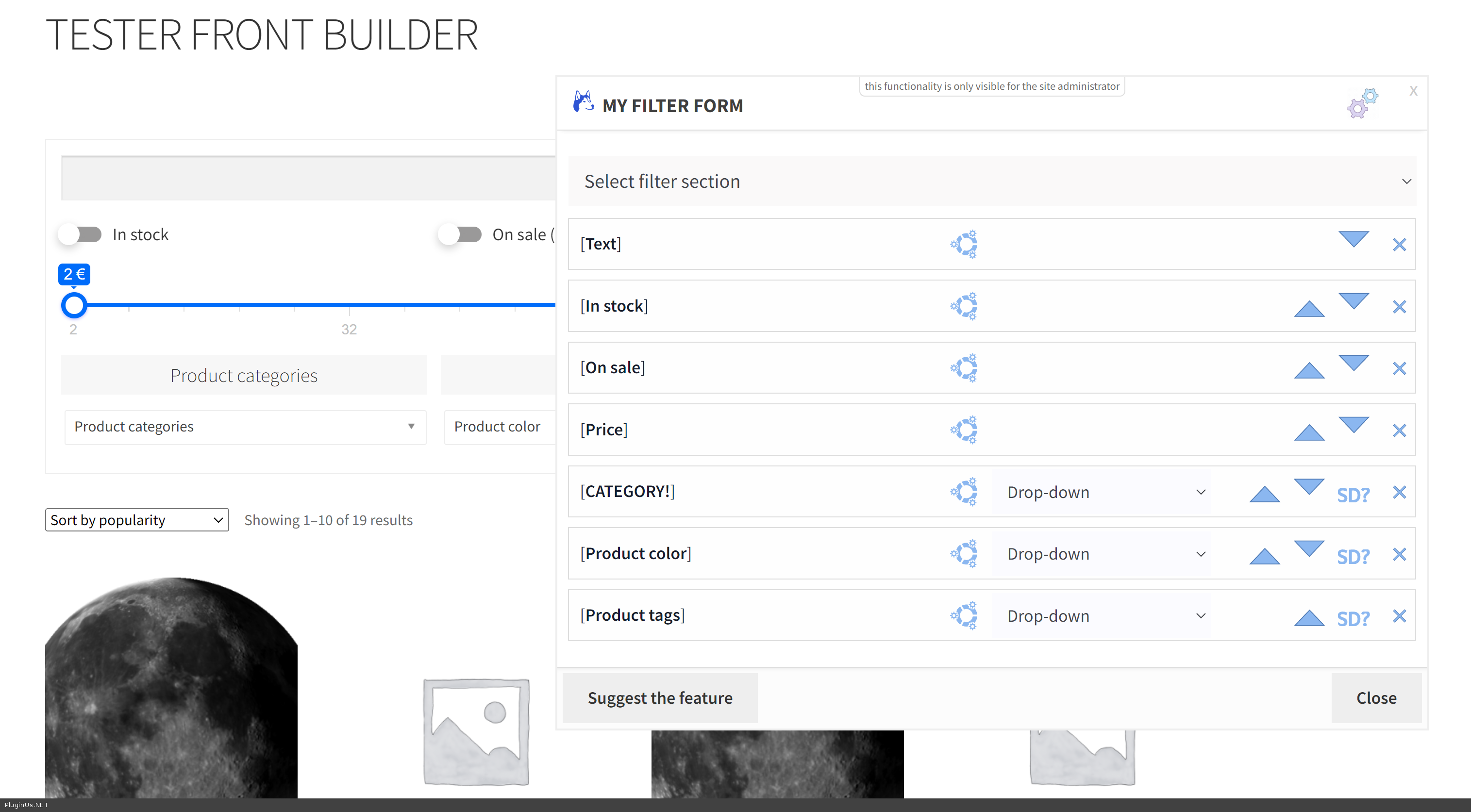Viewport: 1471px width, 812px height.
Task: Click the text search input field
Action: coord(308,179)
